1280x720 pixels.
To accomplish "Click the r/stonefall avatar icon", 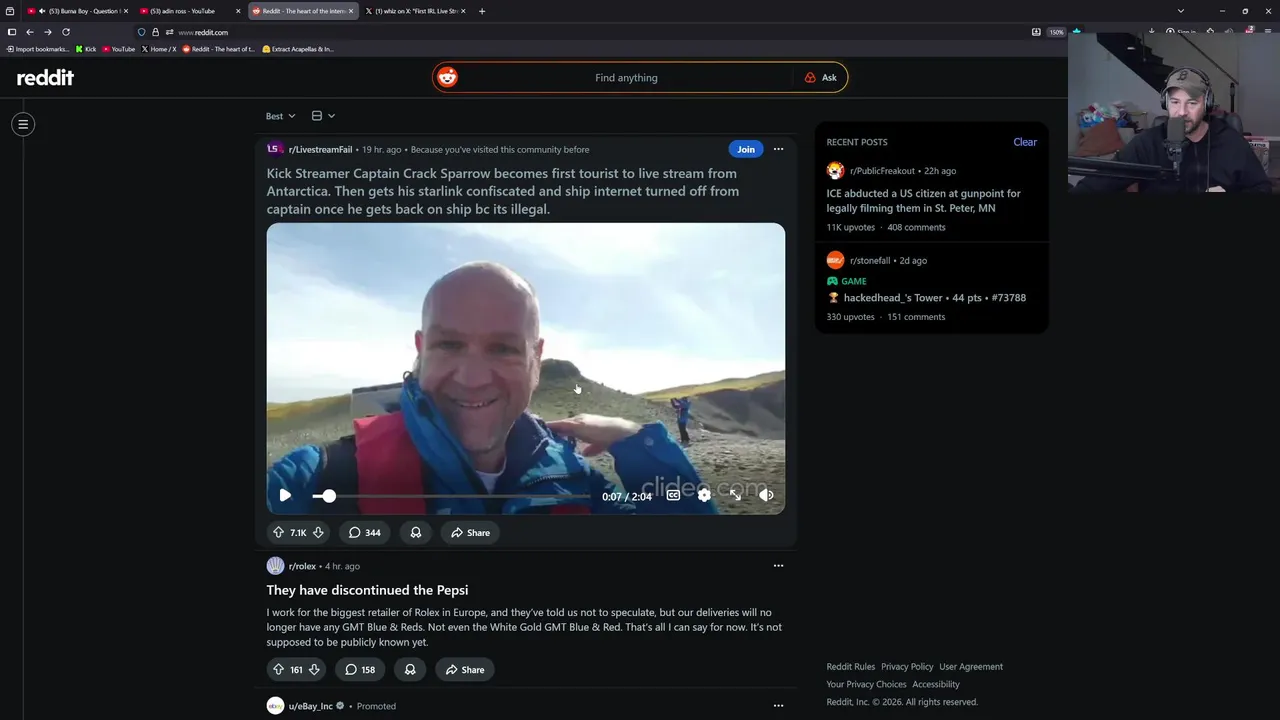I will pos(835,260).
